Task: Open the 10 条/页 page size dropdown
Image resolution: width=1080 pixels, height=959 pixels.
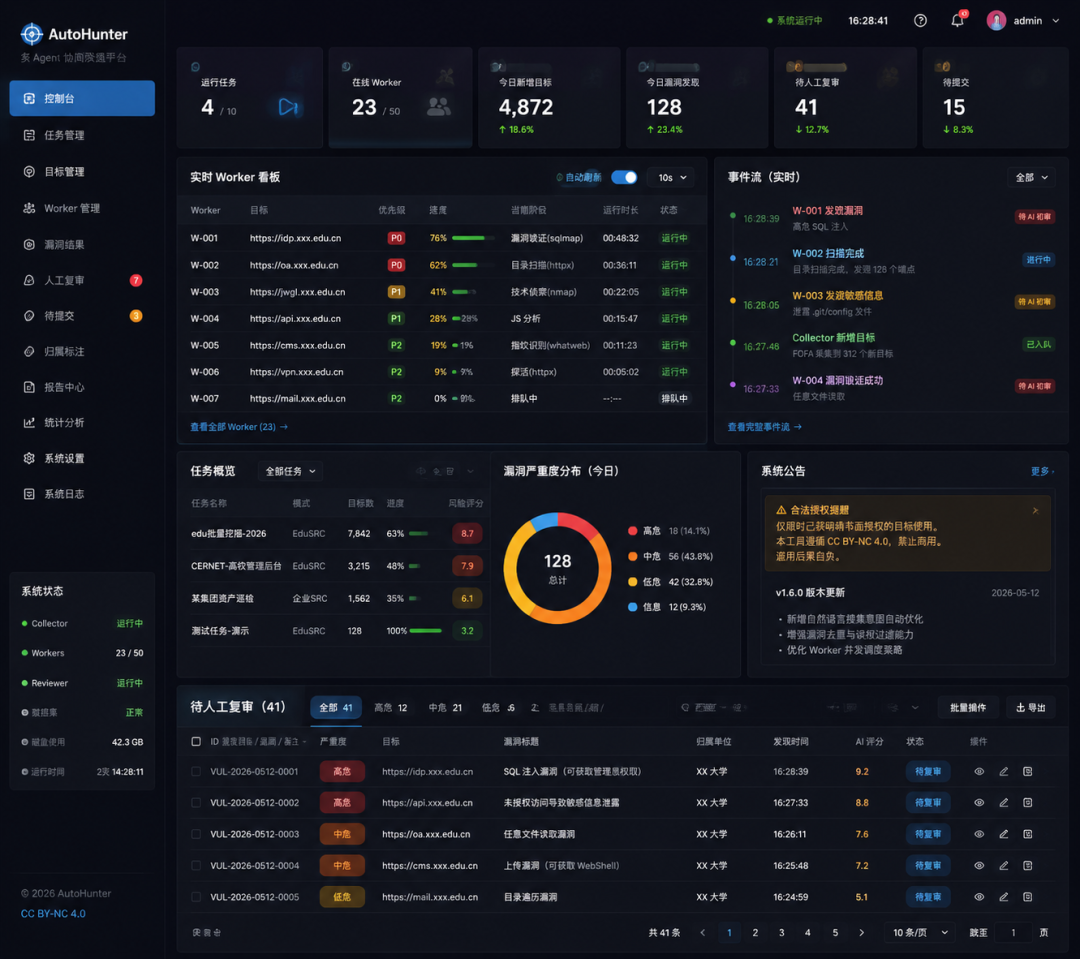Action: (x=920, y=933)
